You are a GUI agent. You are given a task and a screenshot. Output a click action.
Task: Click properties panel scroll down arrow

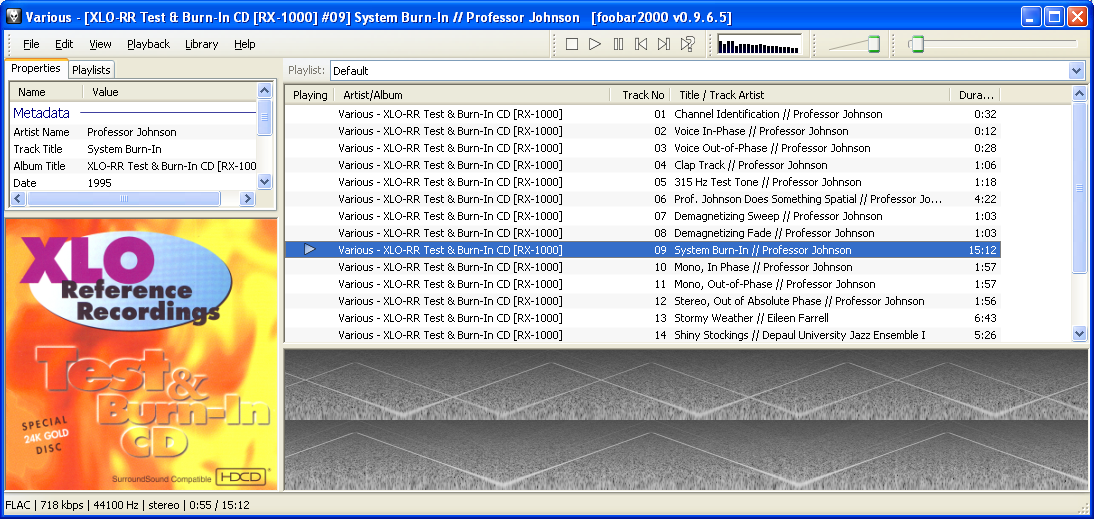[264, 181]
